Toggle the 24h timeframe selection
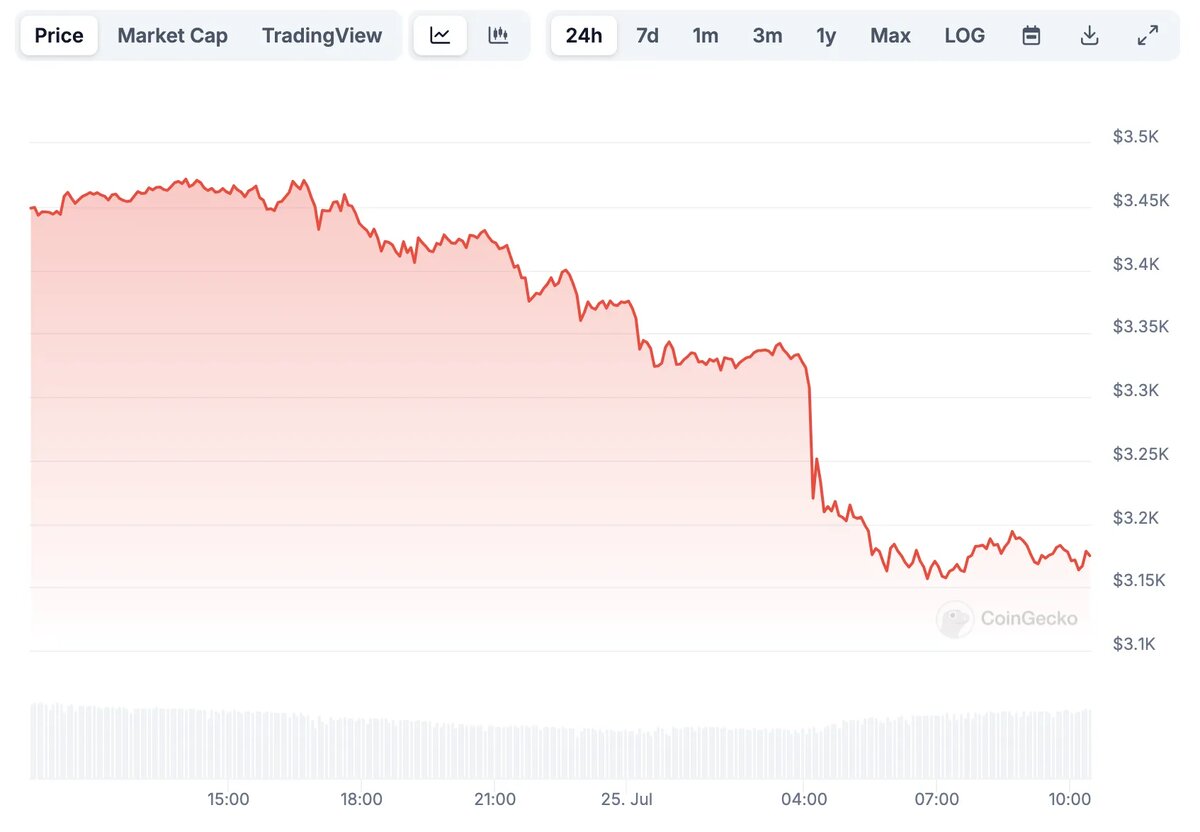This screenshot has width=1200, height=832. tap(584, 35)
